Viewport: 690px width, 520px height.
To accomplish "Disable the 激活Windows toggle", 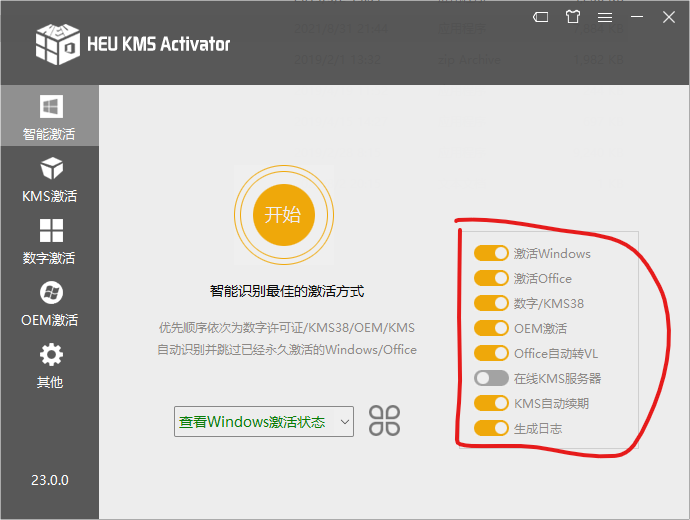I will (x=491, y=254).
